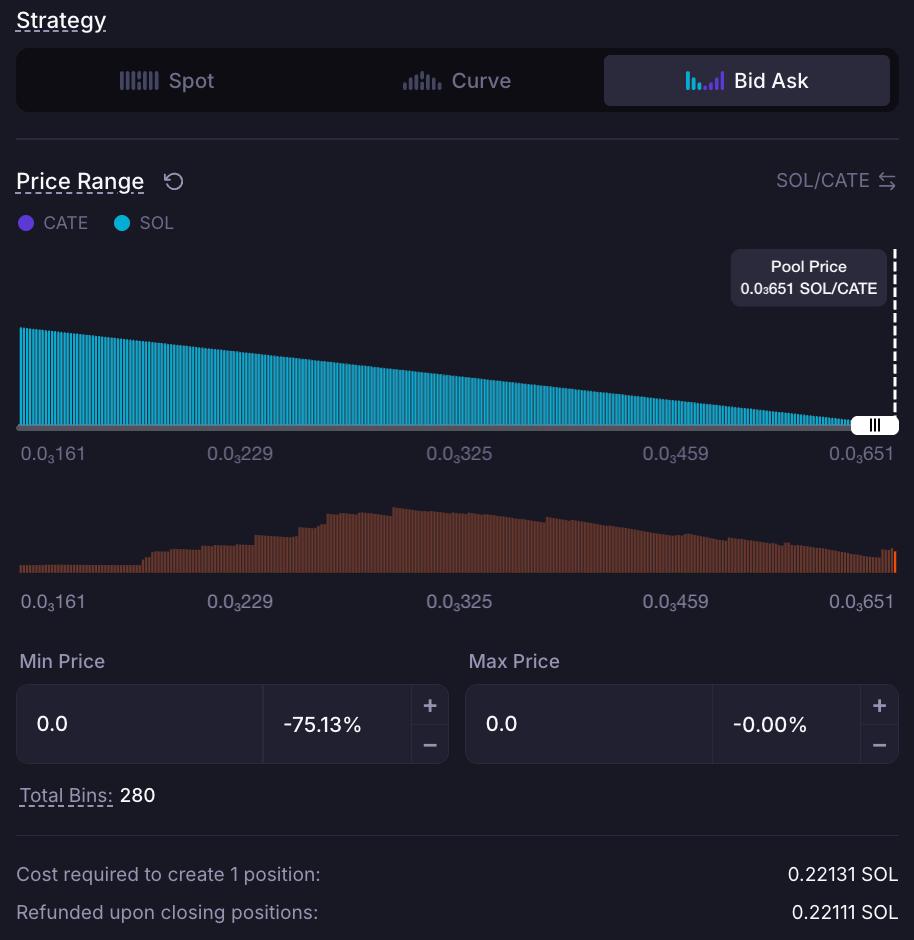Decrease Min Price with minus button
This screenshot has height=940, width=914.
(430, 745)
